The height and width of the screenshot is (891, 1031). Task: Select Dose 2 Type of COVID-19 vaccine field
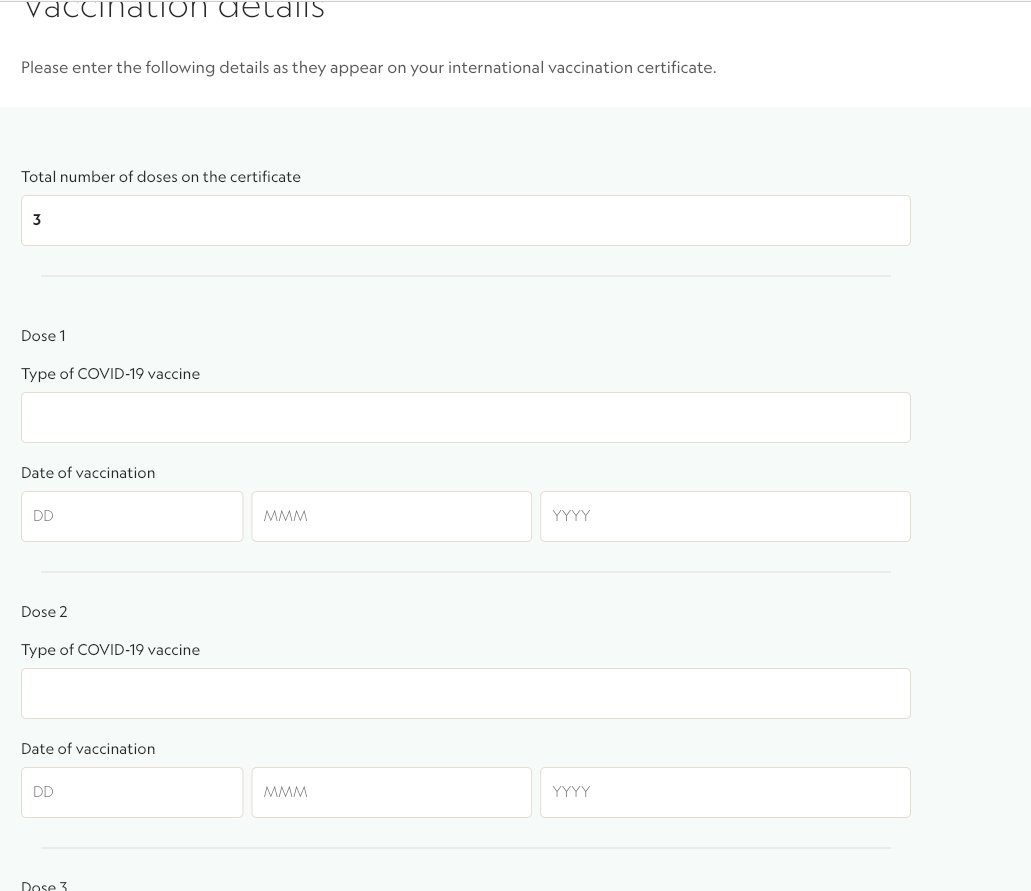pyautogui.click(x=466, y=694)
